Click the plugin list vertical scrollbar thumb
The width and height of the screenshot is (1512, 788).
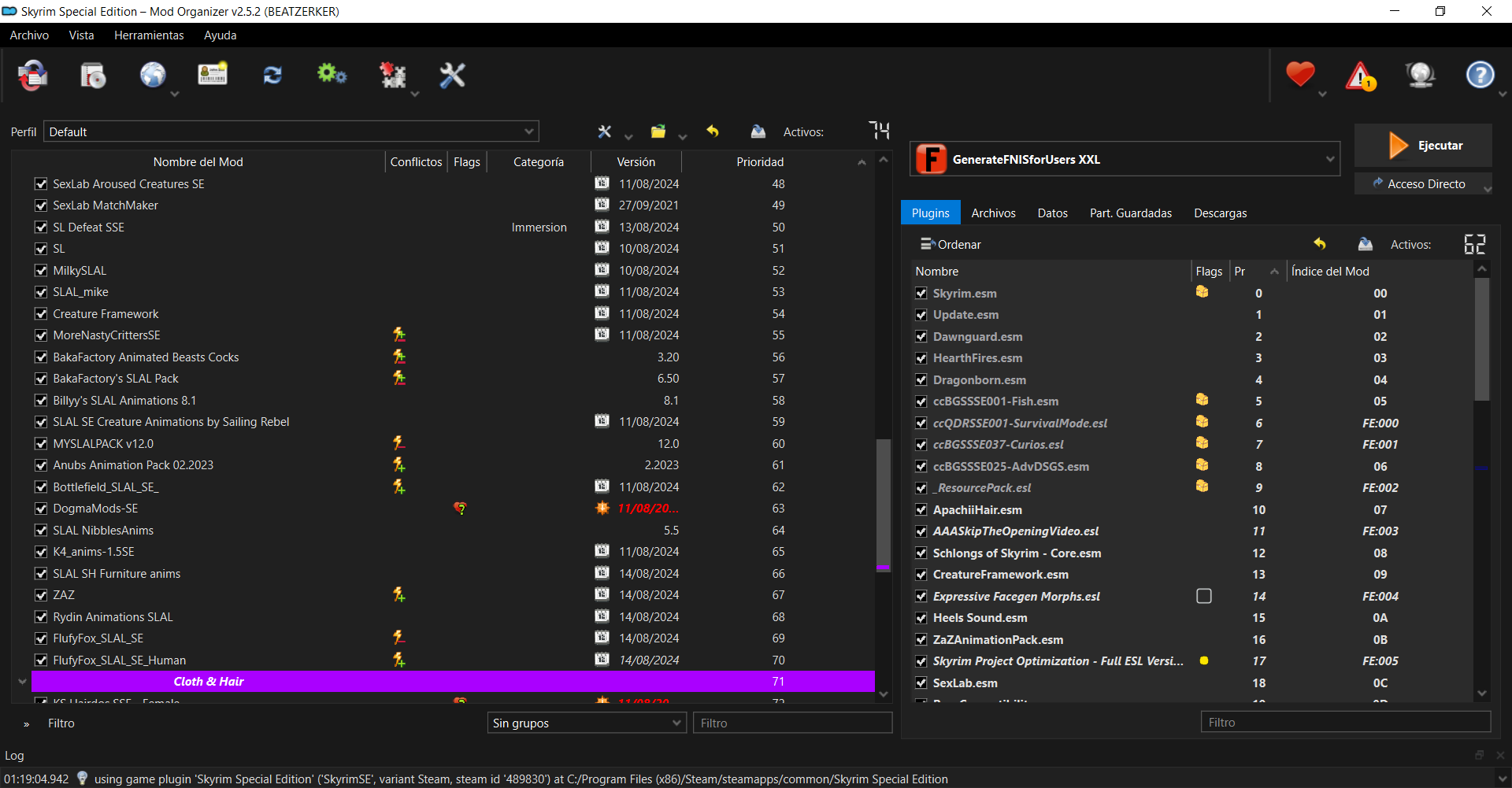(1482, 339)
